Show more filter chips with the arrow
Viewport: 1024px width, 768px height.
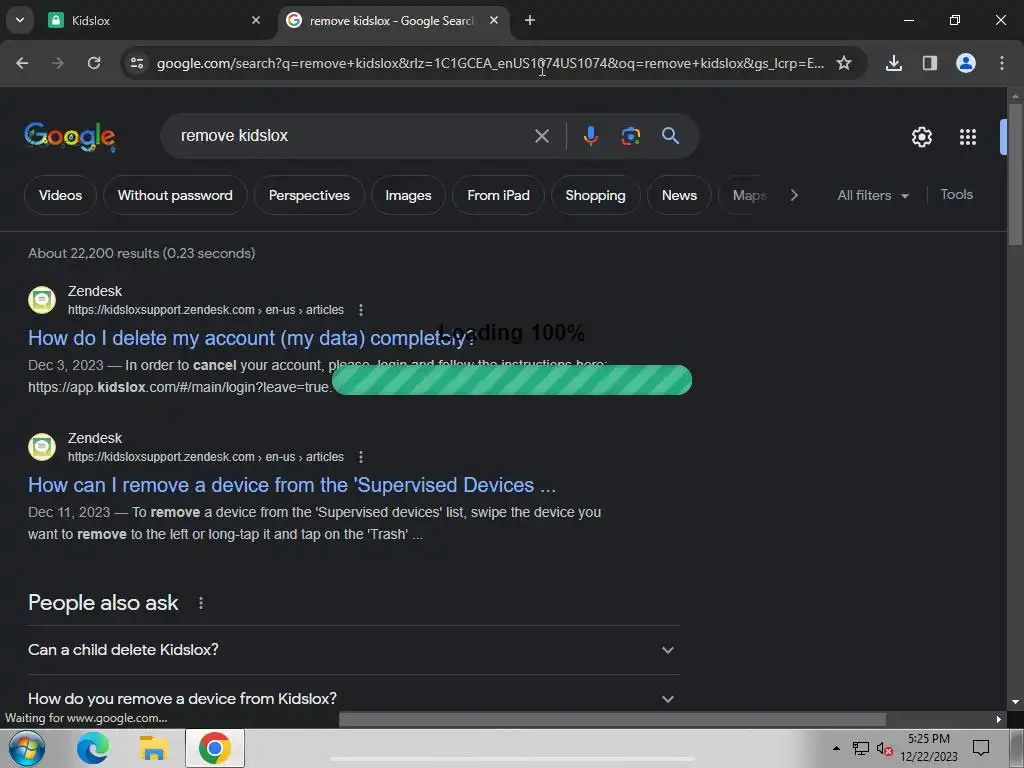tap(793, 195)
